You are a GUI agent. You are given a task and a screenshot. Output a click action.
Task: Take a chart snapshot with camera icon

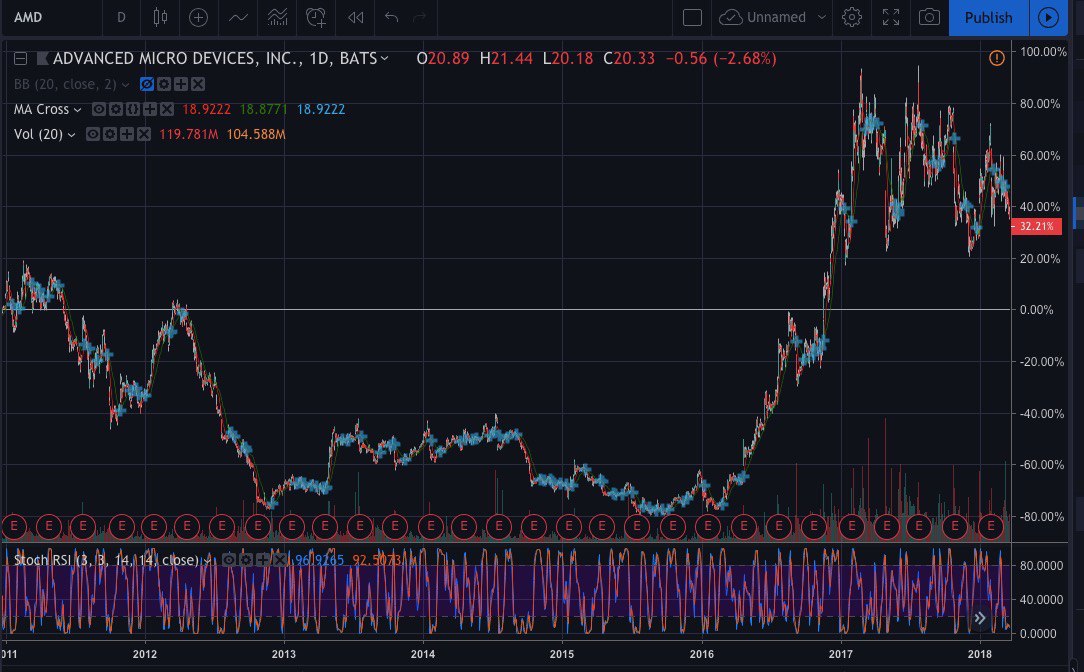pyautogui.click(x=929, y=17)
